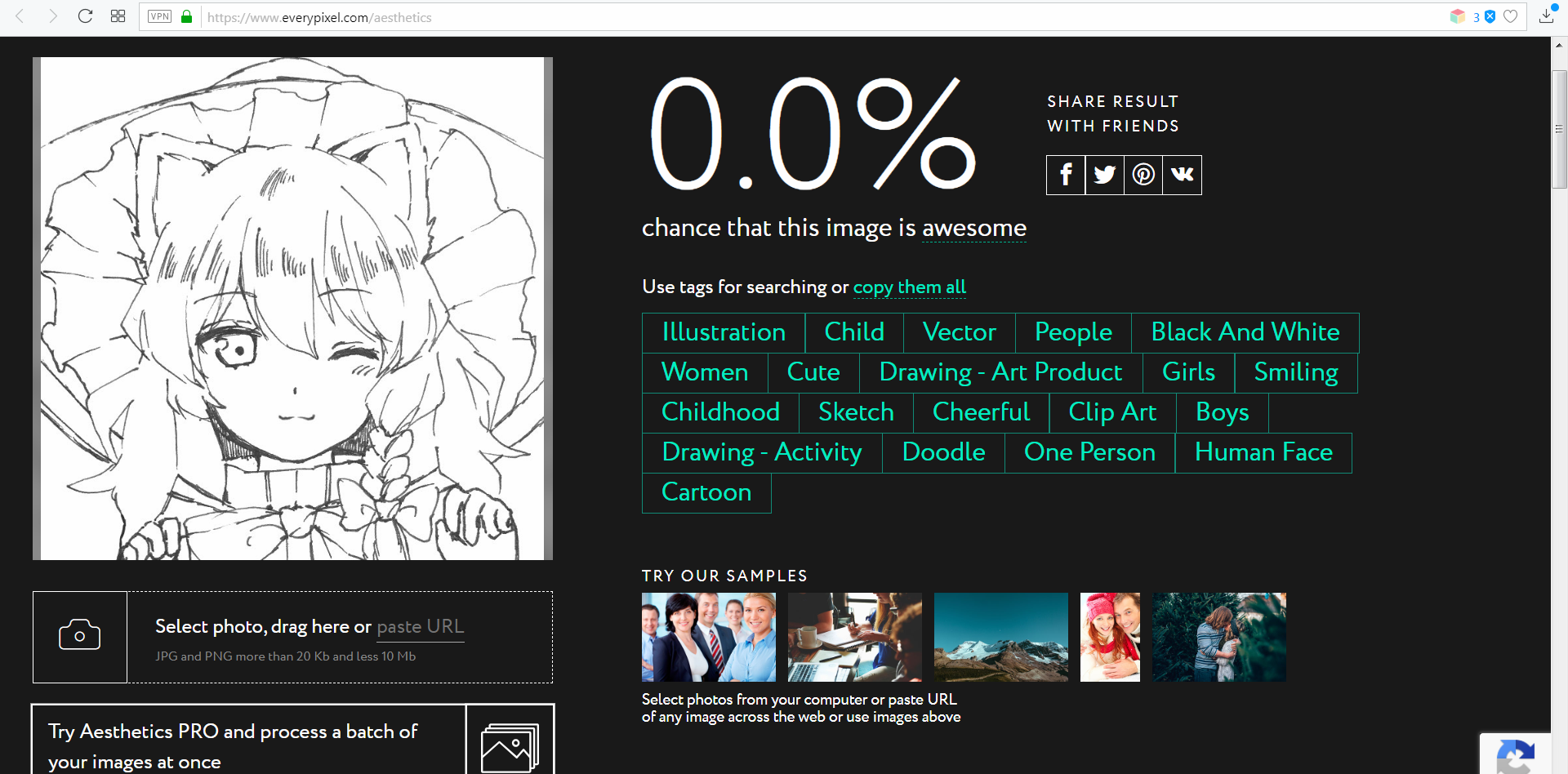Share result on Twitter

(x=1105, y=175)
